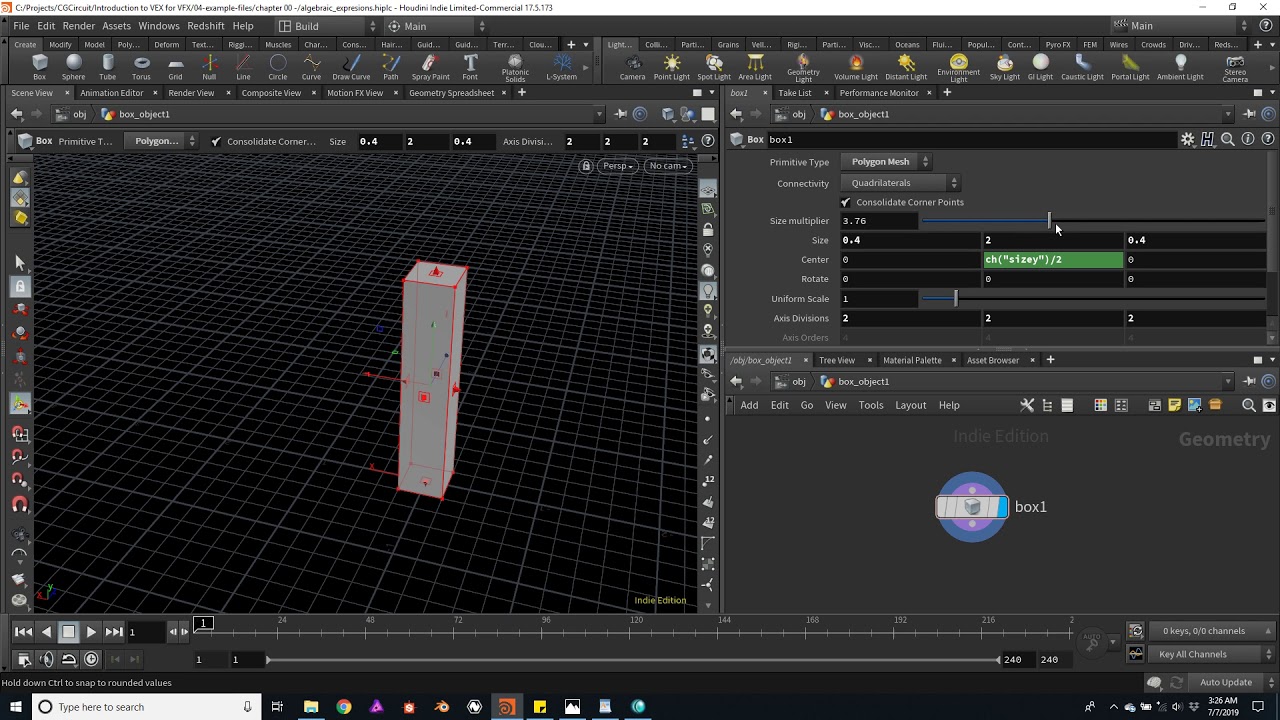Viewport: 1280px width, 720px height.
Task: Open the Render menu
Action: 78,26
